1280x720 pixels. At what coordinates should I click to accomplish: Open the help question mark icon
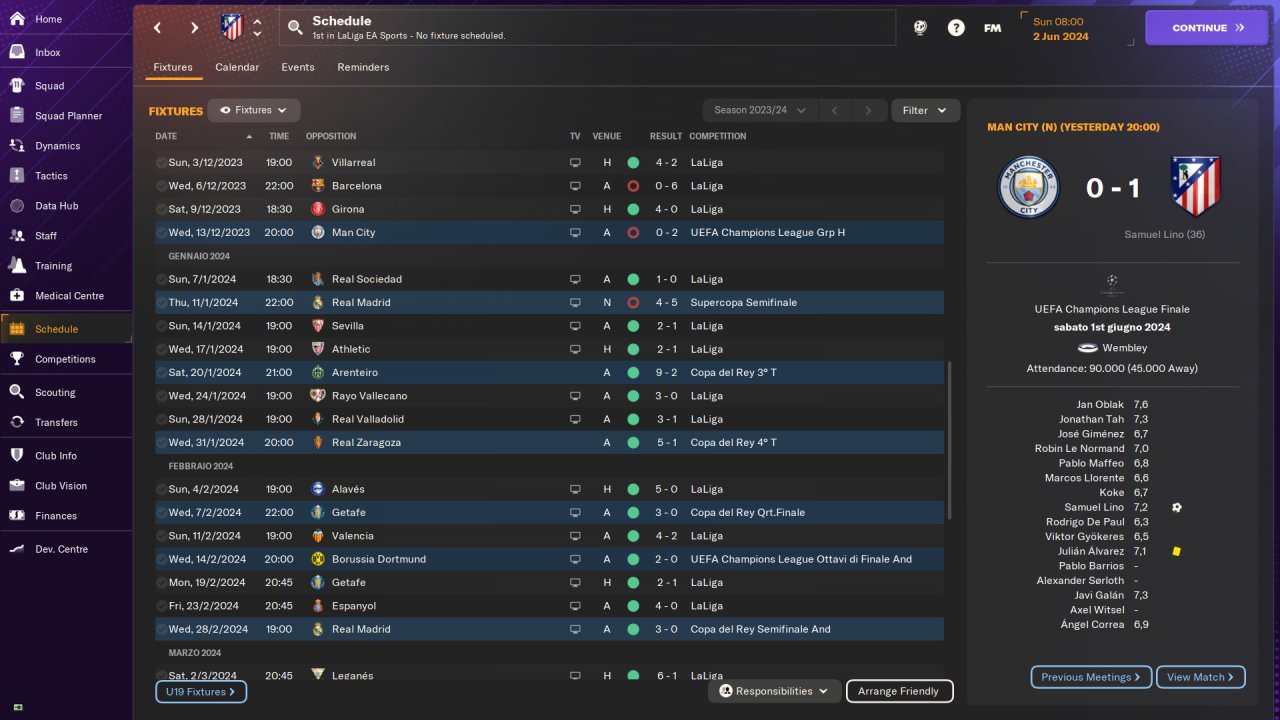pos(956,28)
